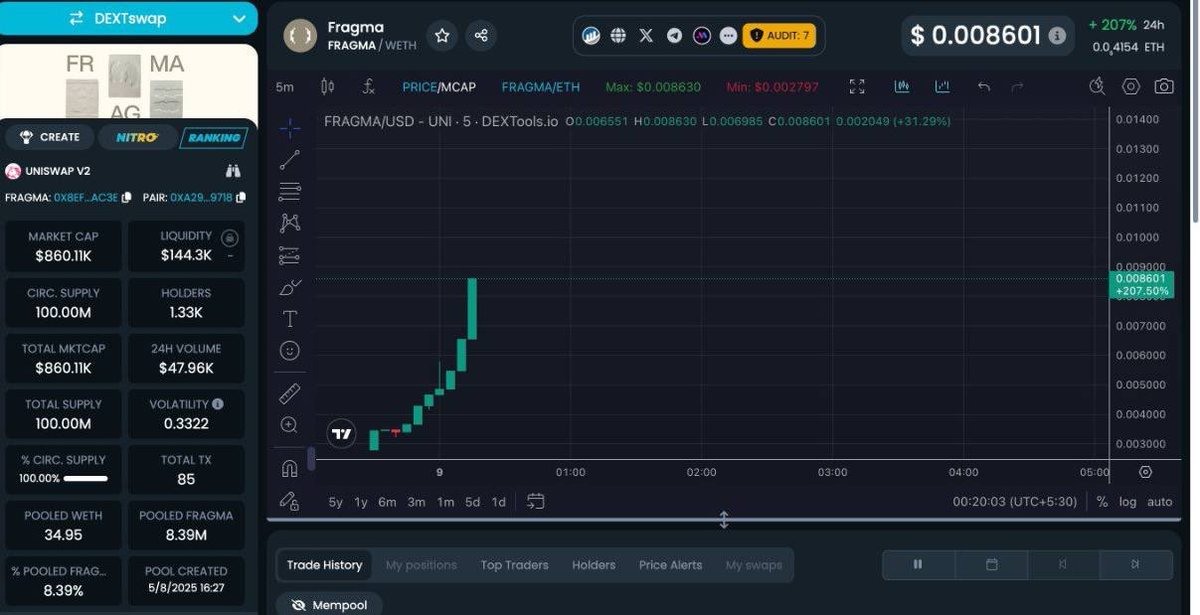Select the Fibonacci retracement tool
1200x615 pixels.
click(x=289, y=191)
